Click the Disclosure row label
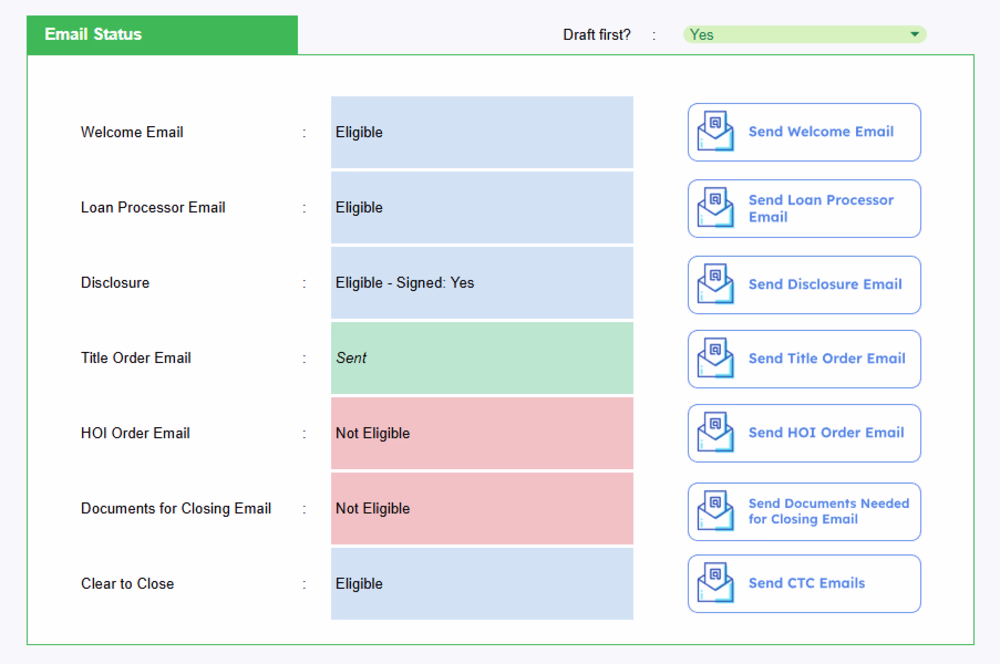 [x=115, y=283]
